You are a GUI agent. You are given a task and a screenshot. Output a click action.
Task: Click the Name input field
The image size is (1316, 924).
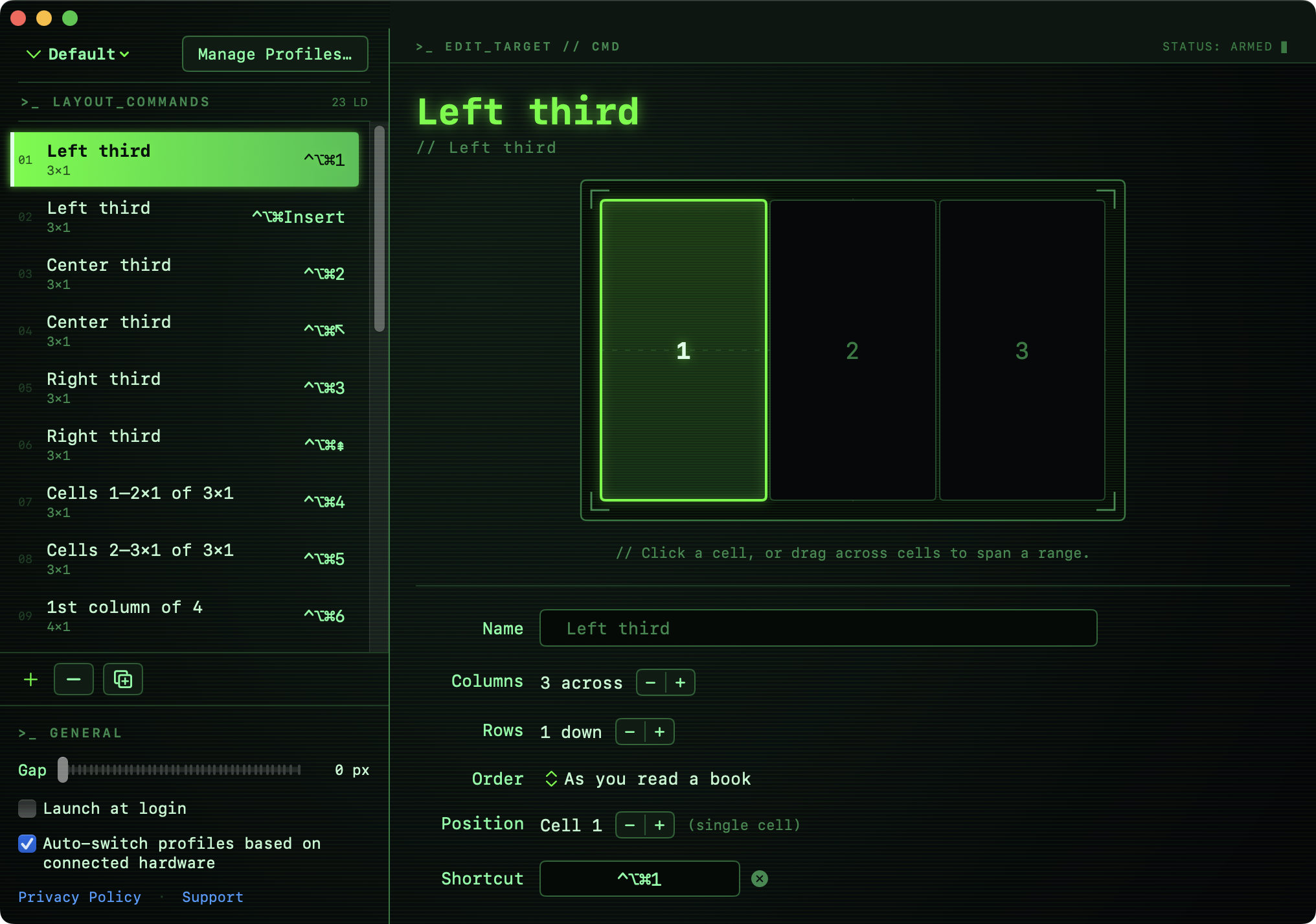pyautogui.click(x=818, y=628)
